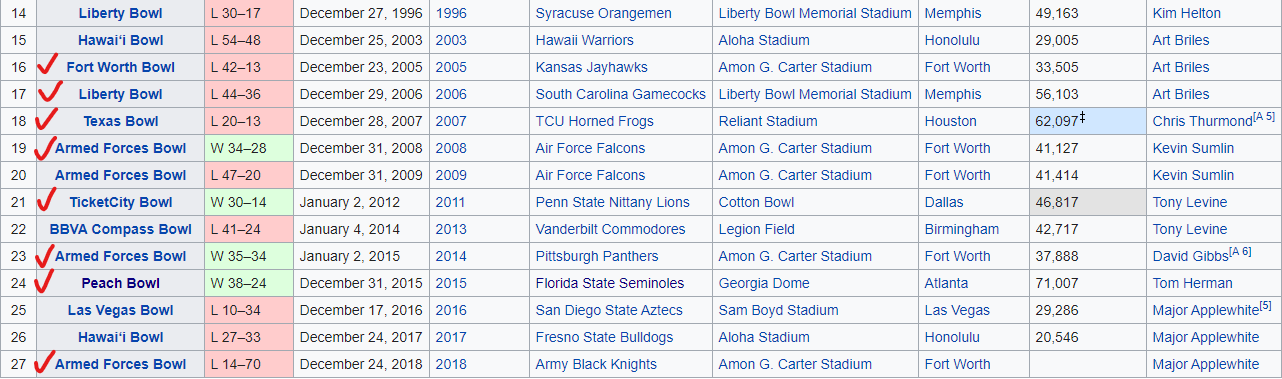Click the Syracuse Orangemen link
Image resolution: width=1282 pixels, height=379 pixels.
603,13
